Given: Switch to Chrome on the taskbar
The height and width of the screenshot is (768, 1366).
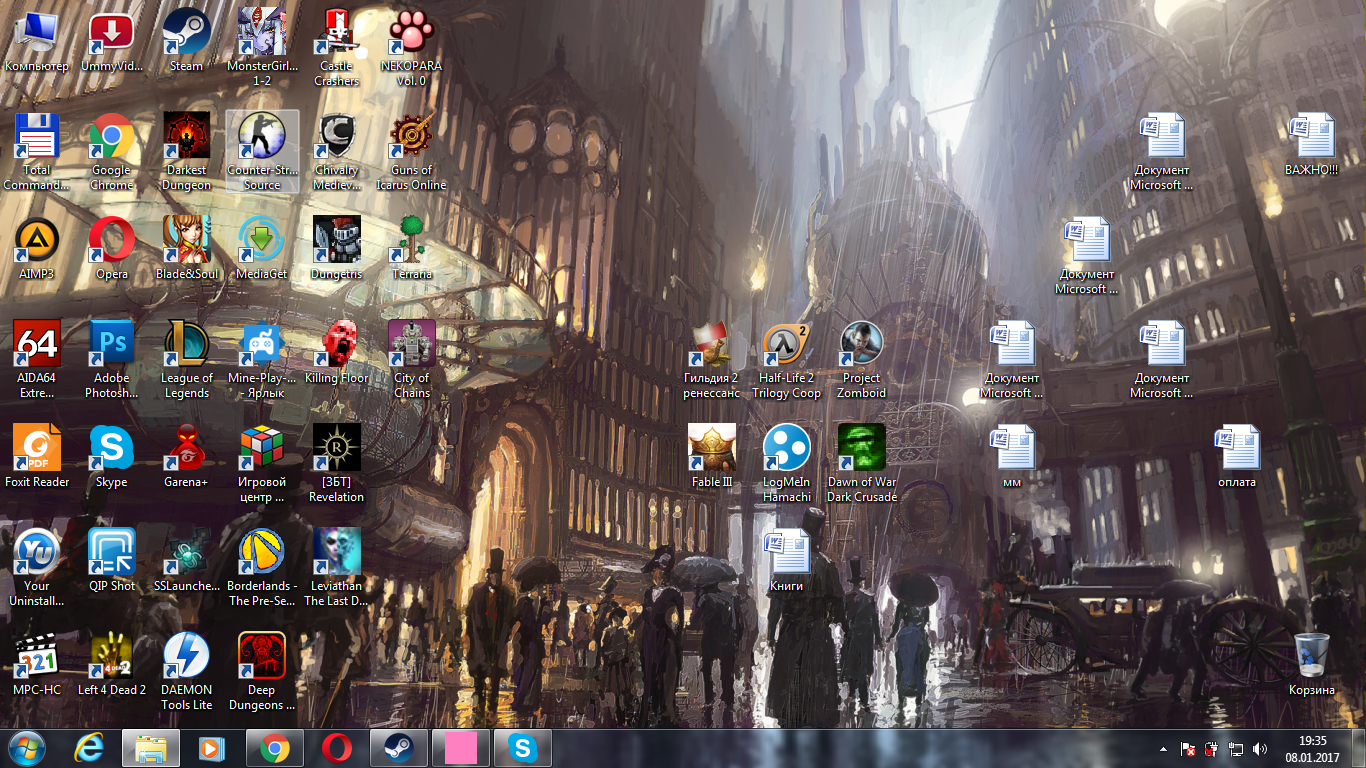Looking at the screenshot, I should pos(275,748).
